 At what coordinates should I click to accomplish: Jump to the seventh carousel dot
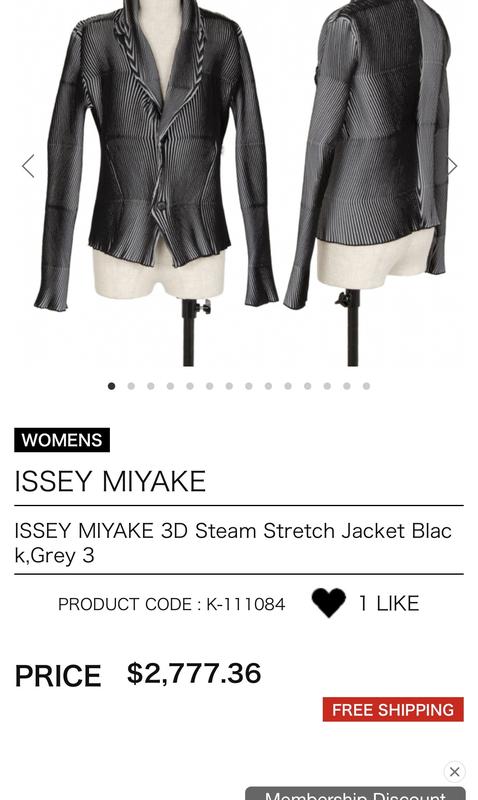tap(229, 386)
